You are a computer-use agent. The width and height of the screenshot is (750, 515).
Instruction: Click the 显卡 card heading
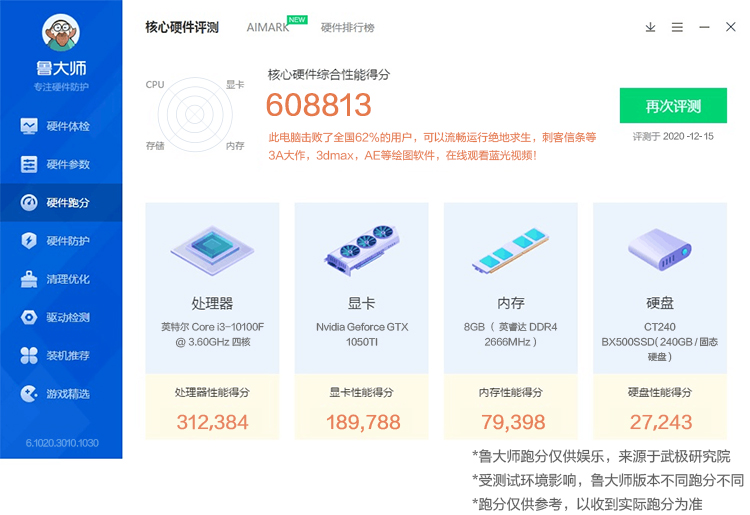click(362, 303)
